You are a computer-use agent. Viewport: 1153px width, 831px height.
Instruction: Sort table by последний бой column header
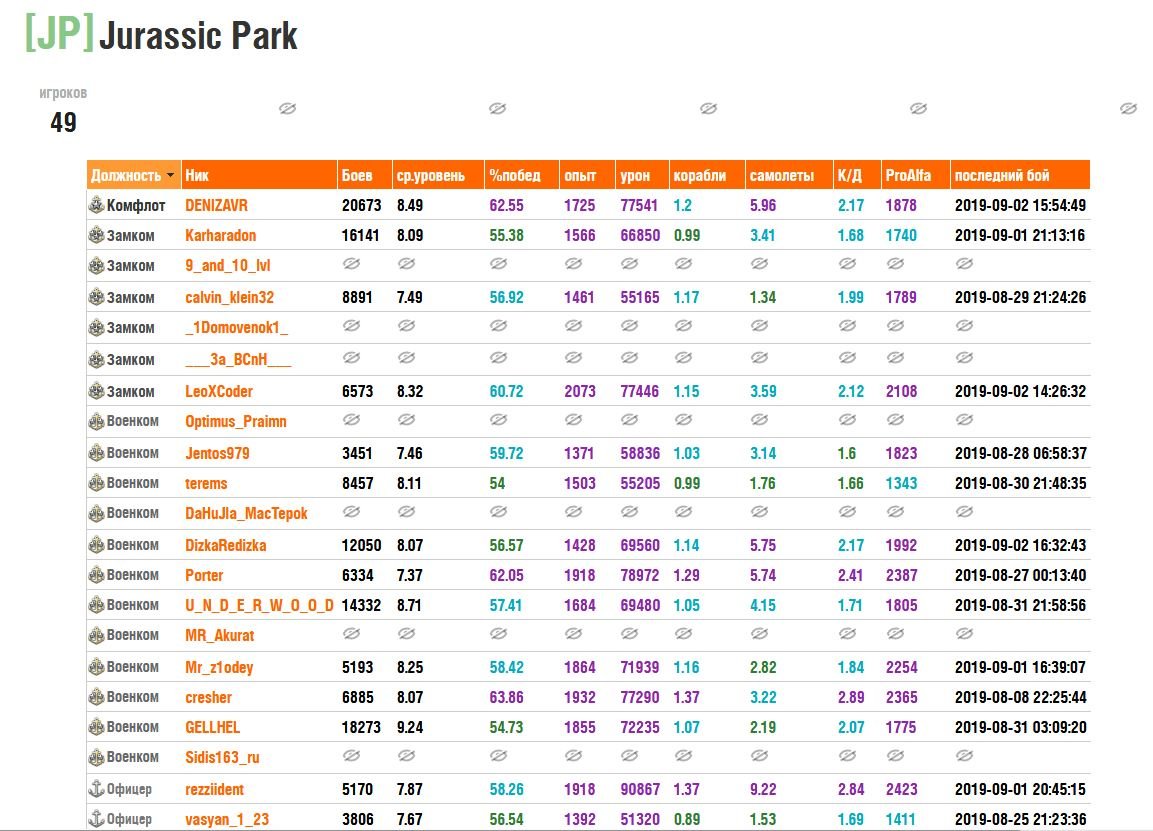click(1020, 175)
